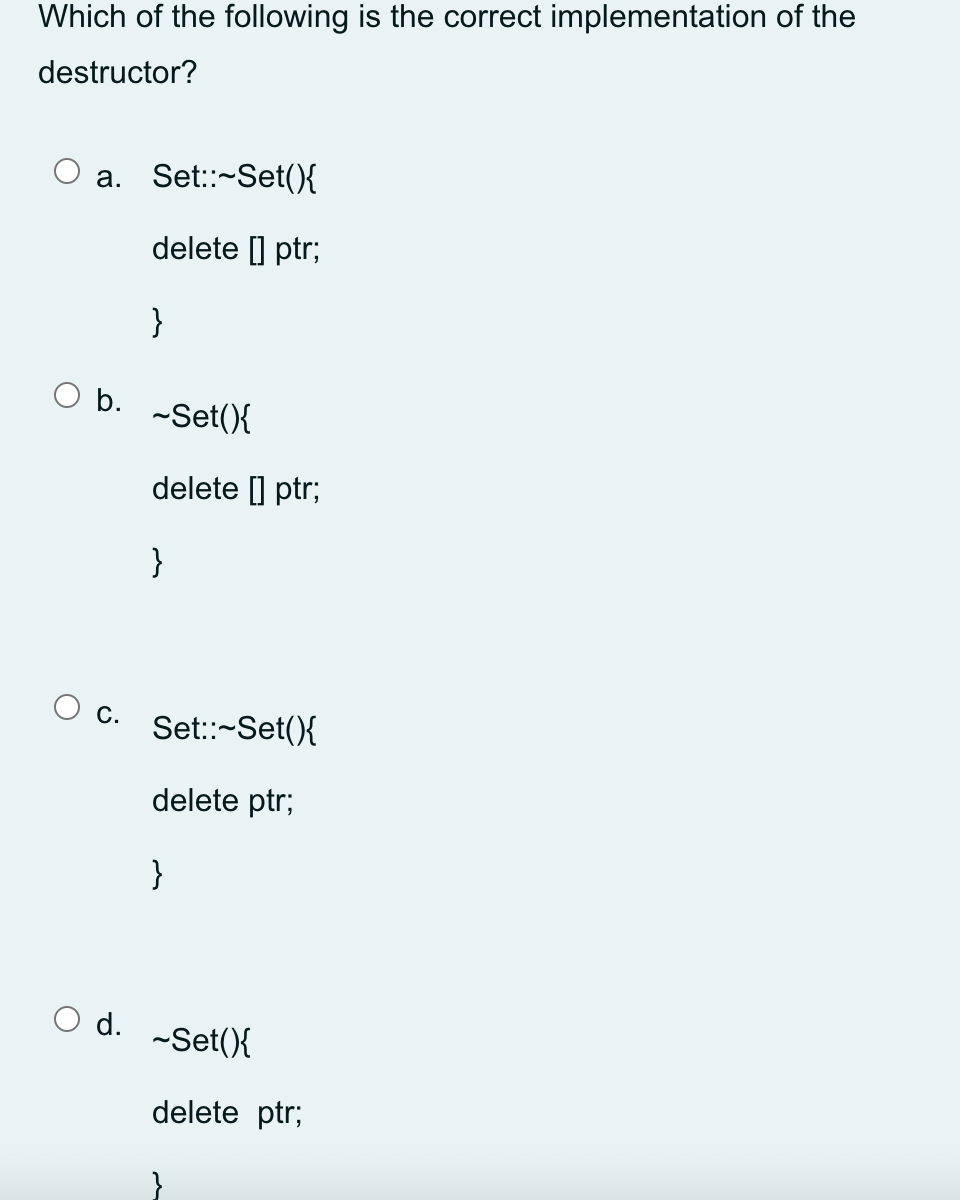
Task: Click the delete ptr line in option c
Action: point(222,800)
